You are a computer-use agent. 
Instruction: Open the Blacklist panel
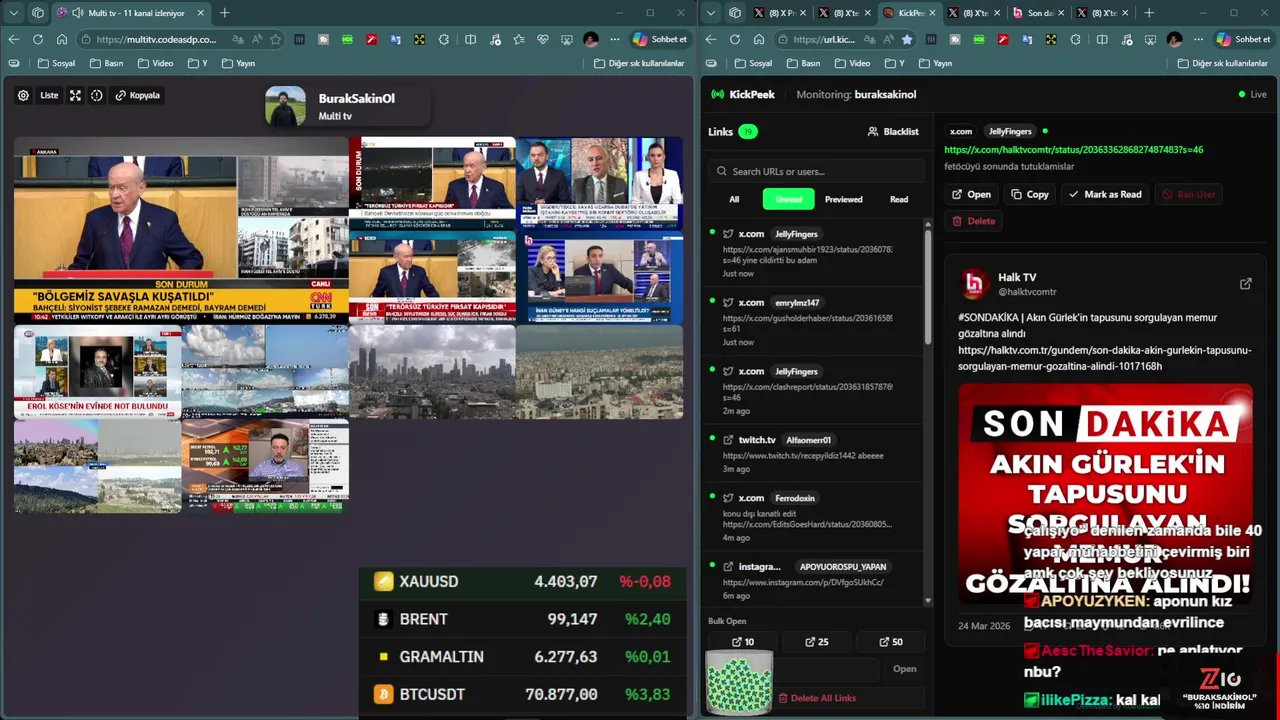pyautogui.click(x=893, y=131)
